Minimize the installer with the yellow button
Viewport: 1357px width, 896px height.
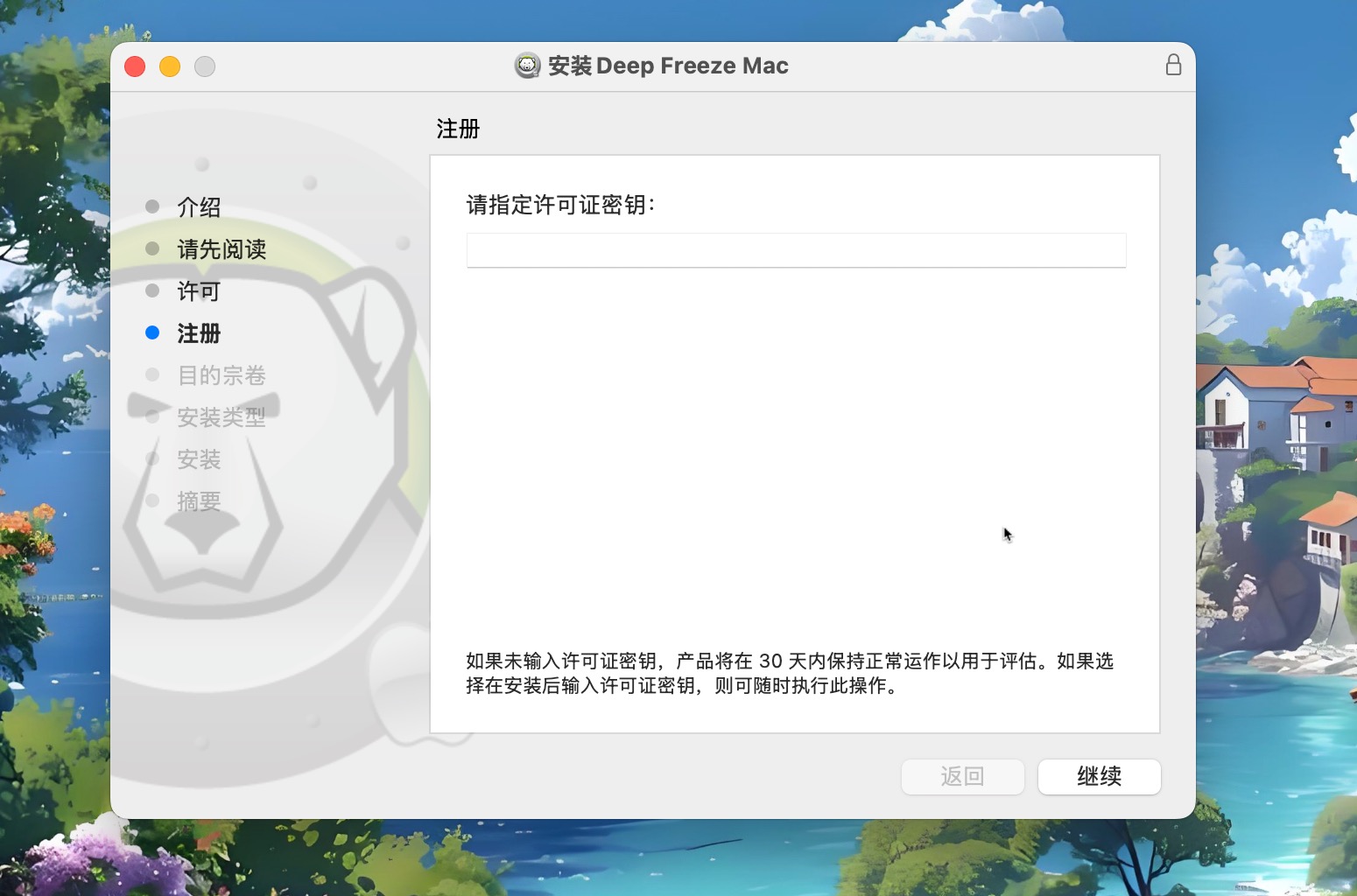pyautogui.click(x=170, y=66)
